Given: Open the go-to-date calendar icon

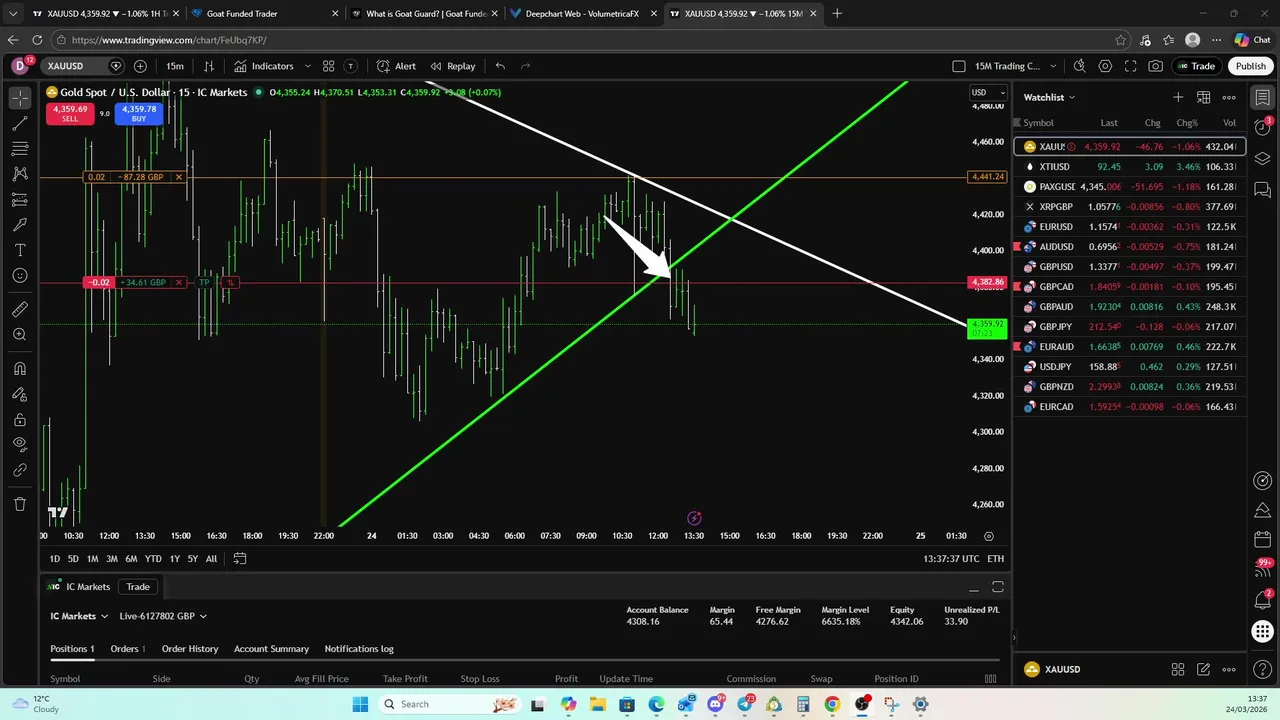Looking at the screenshot, I should click(x=240, y=559).
